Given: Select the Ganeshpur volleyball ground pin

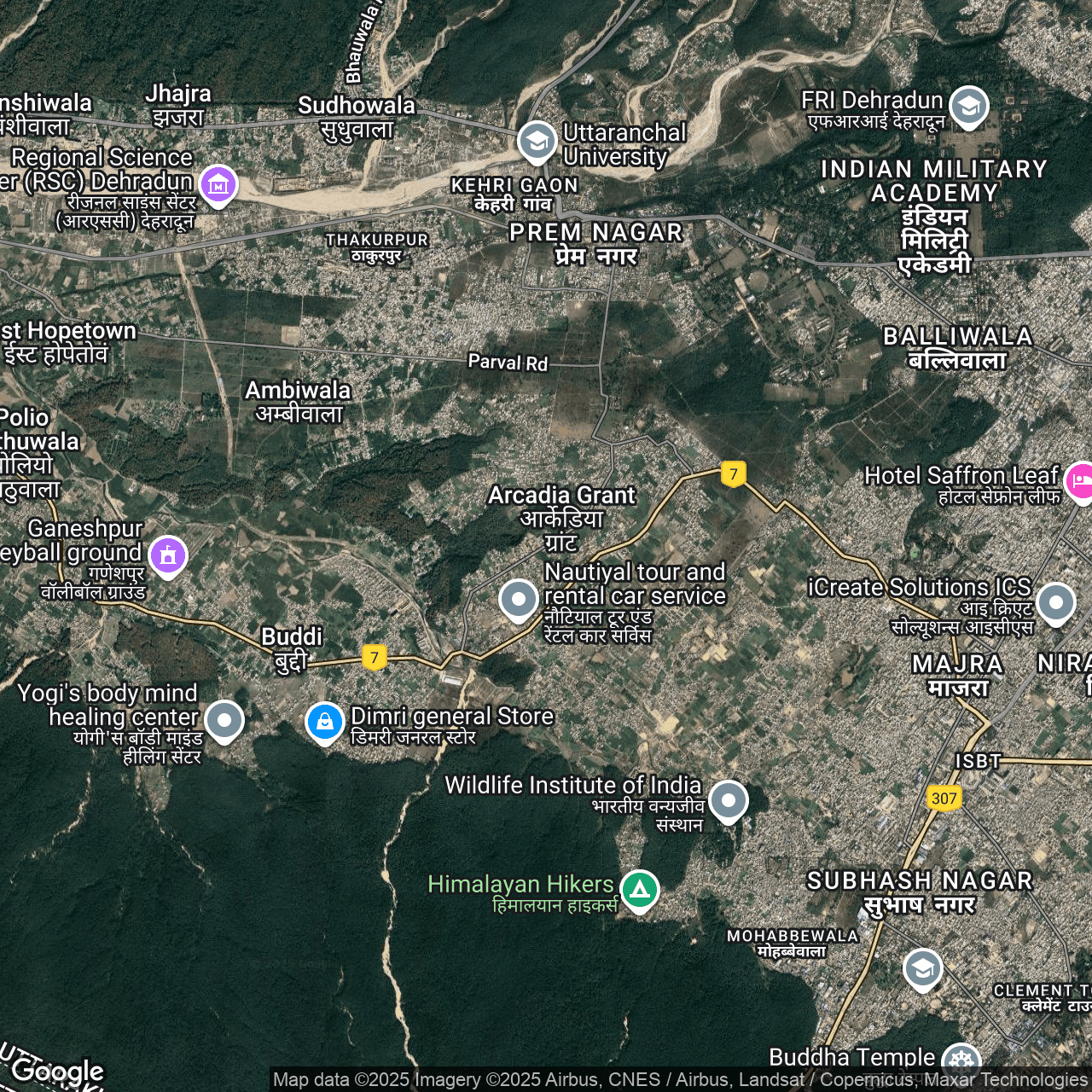Looking at the screenshot, I should pos(168,555).
